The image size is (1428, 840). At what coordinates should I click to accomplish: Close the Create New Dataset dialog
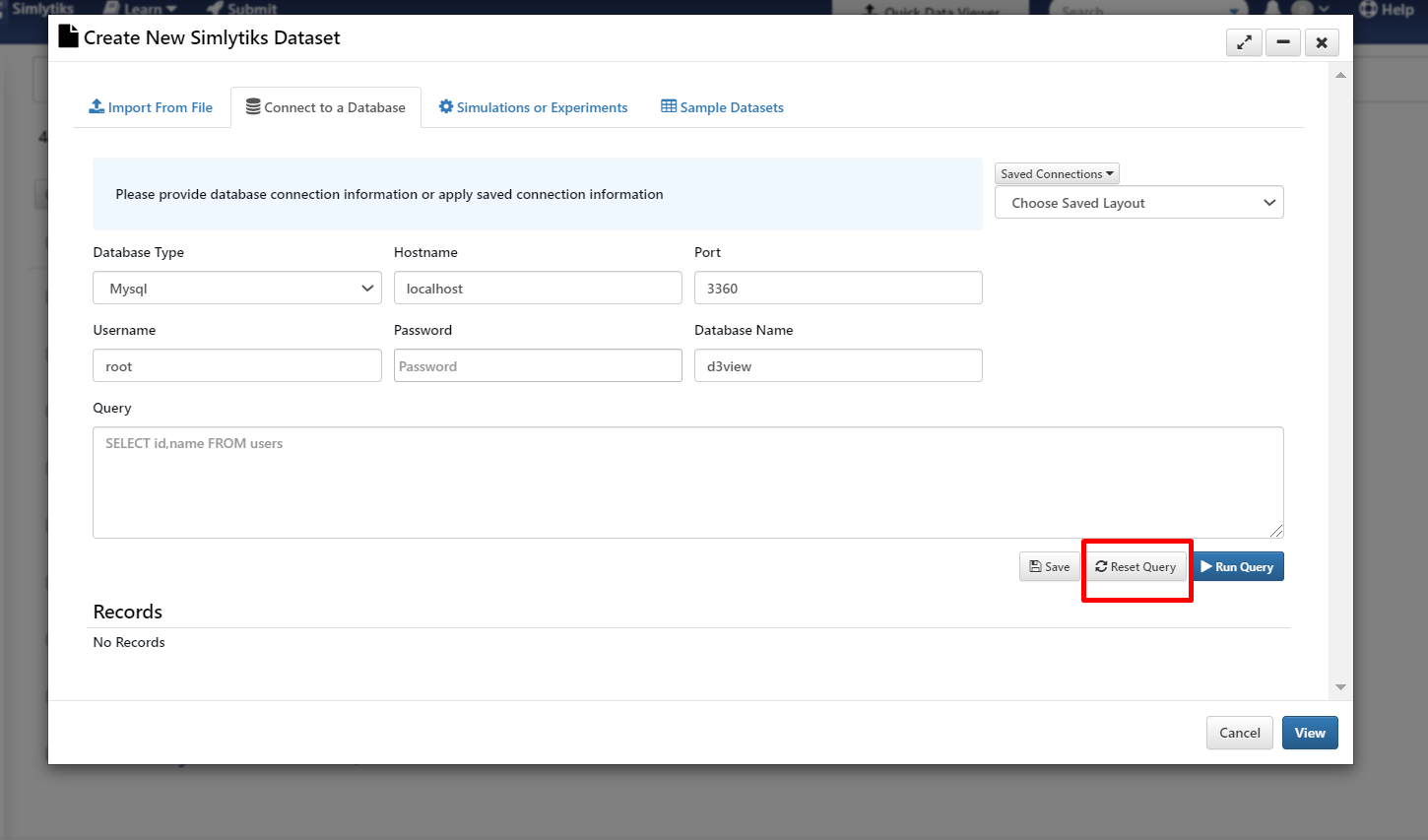1322,42
